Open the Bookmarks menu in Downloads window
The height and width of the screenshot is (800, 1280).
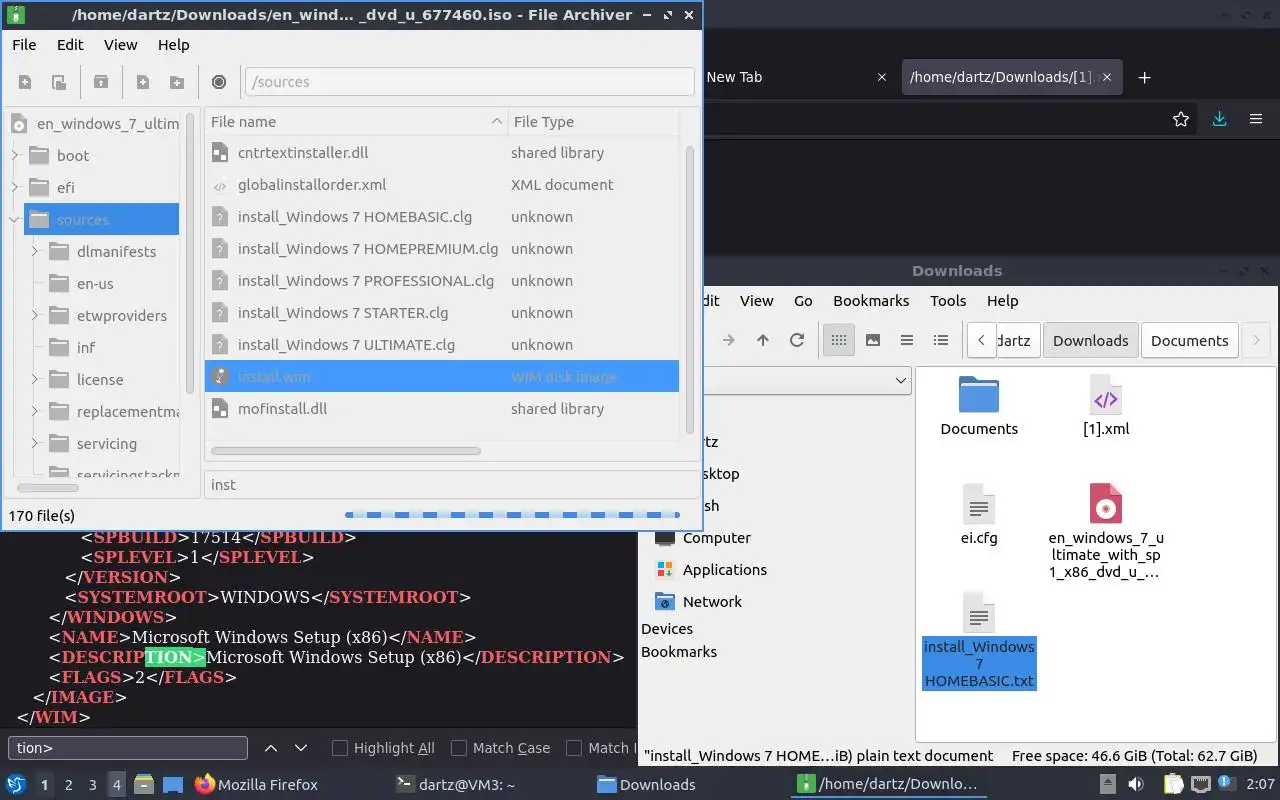(871, 300)
